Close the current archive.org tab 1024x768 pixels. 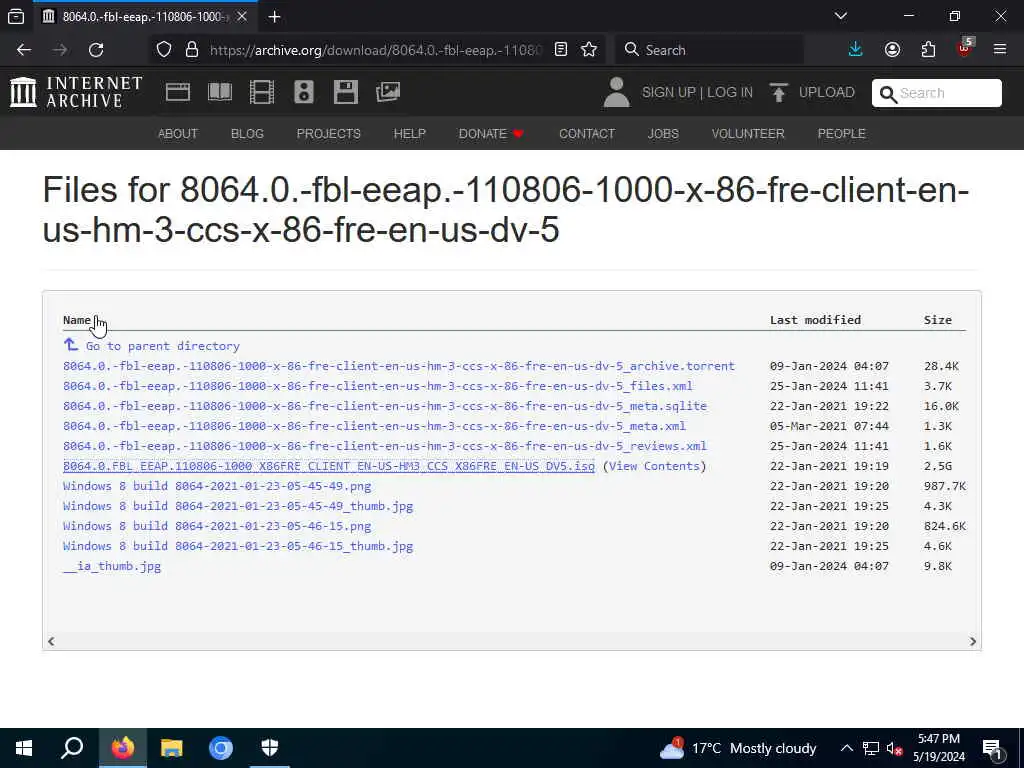242,16
